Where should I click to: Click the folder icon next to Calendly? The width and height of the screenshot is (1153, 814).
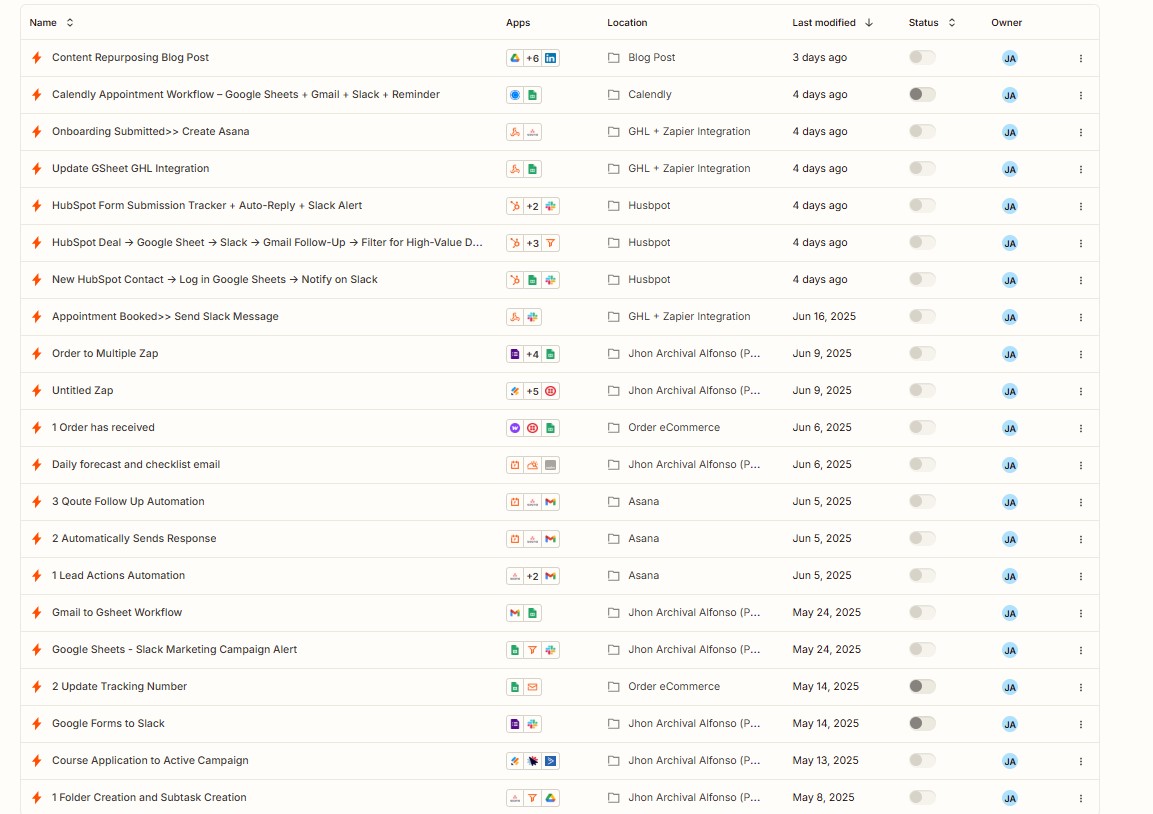click(614, 95)
